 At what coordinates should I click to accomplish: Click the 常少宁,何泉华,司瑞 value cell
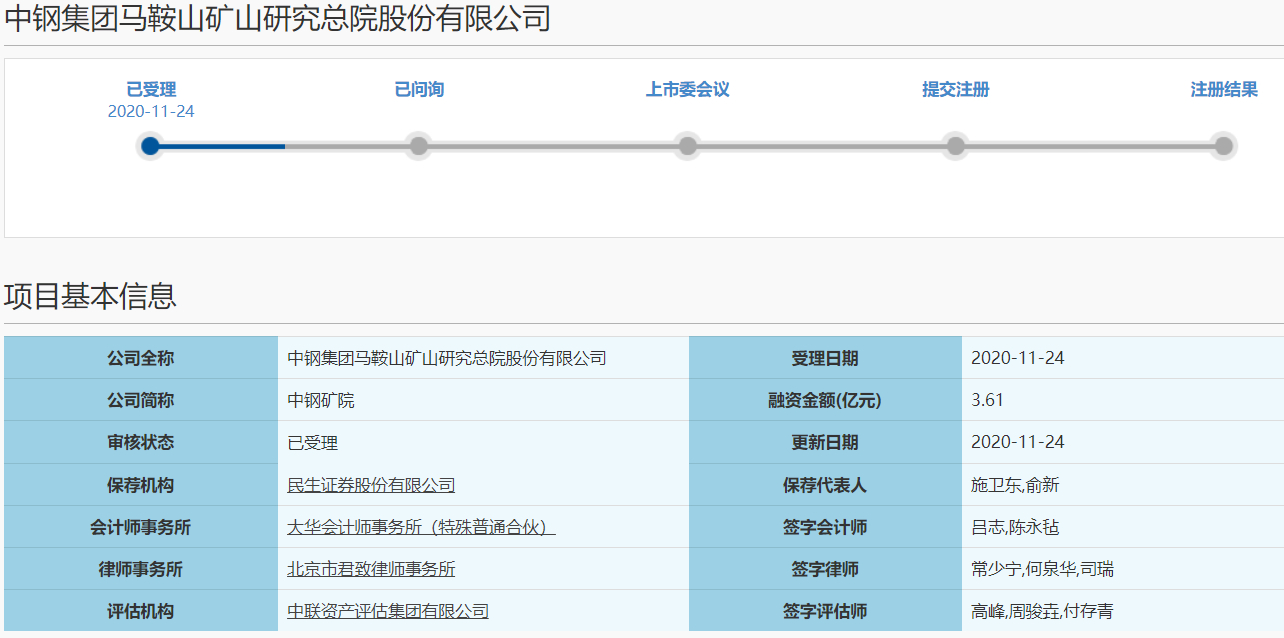(1123, 569)
